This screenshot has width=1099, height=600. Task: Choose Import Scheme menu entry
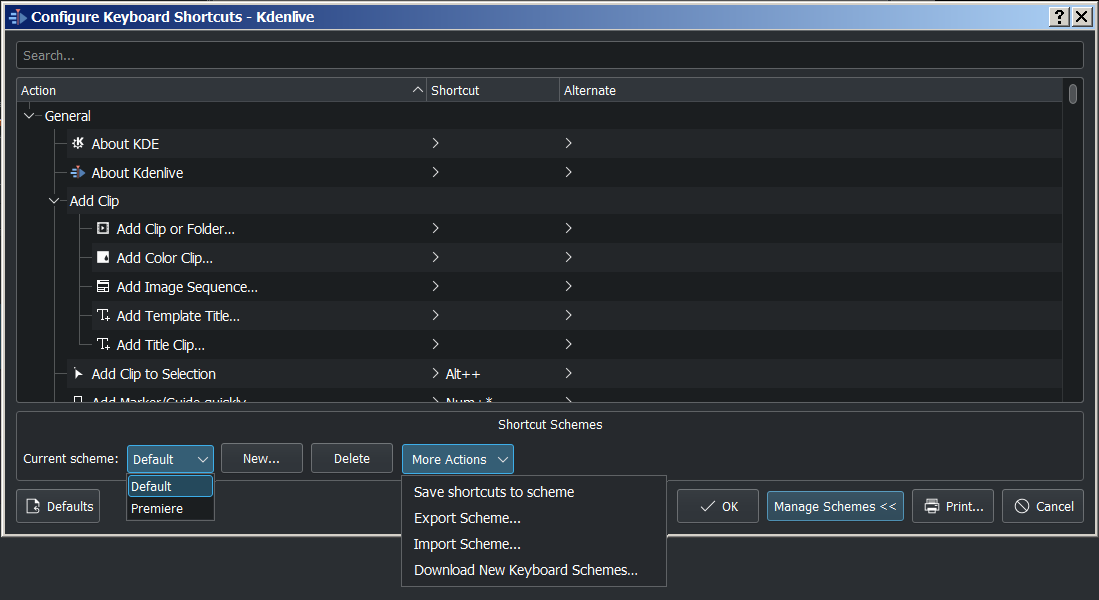467,544
